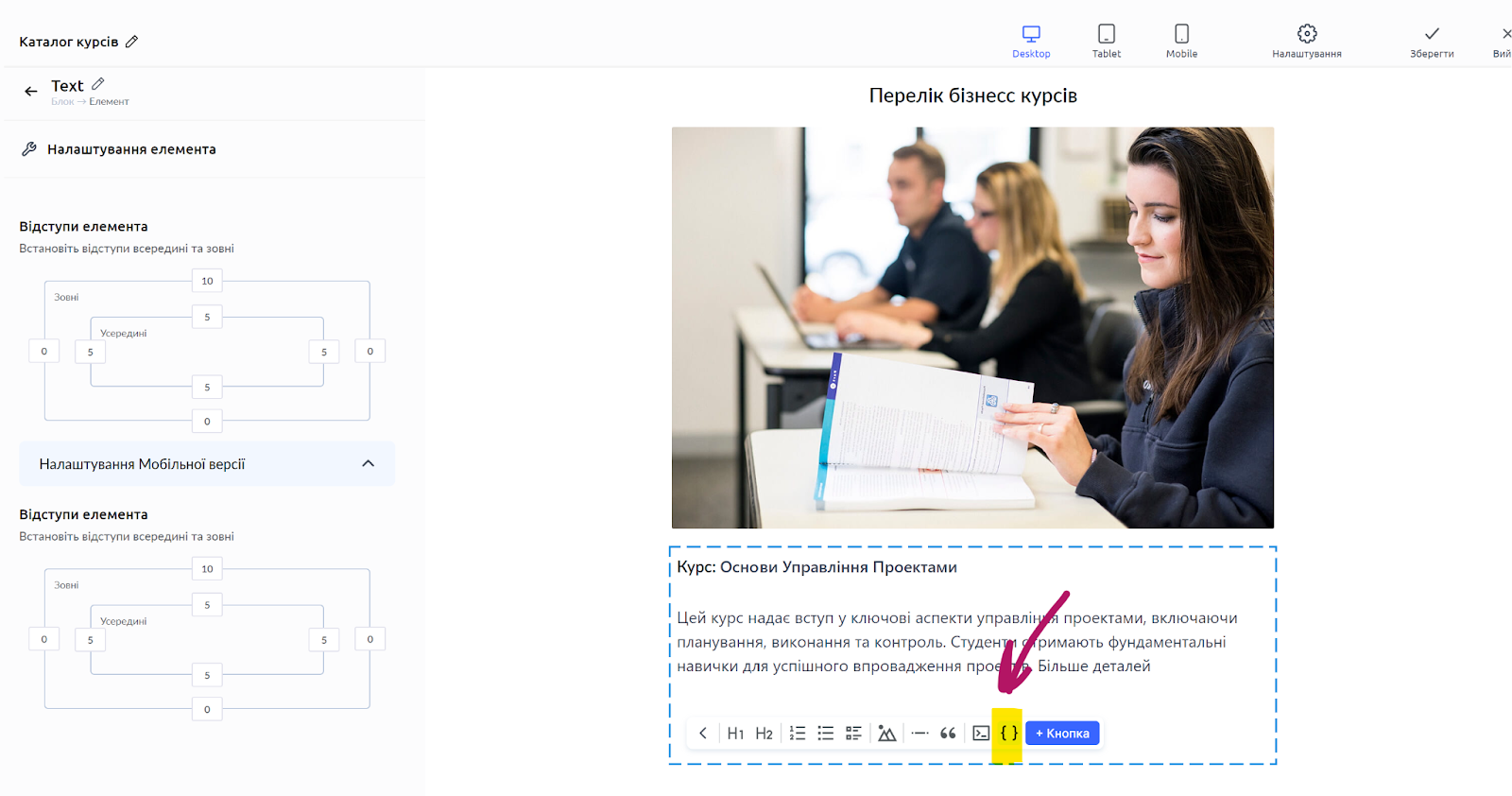Image resolution: width=1512 pixels, height=796 pixels.
Task: Insert a checklist
Action: tap(854, 734)
